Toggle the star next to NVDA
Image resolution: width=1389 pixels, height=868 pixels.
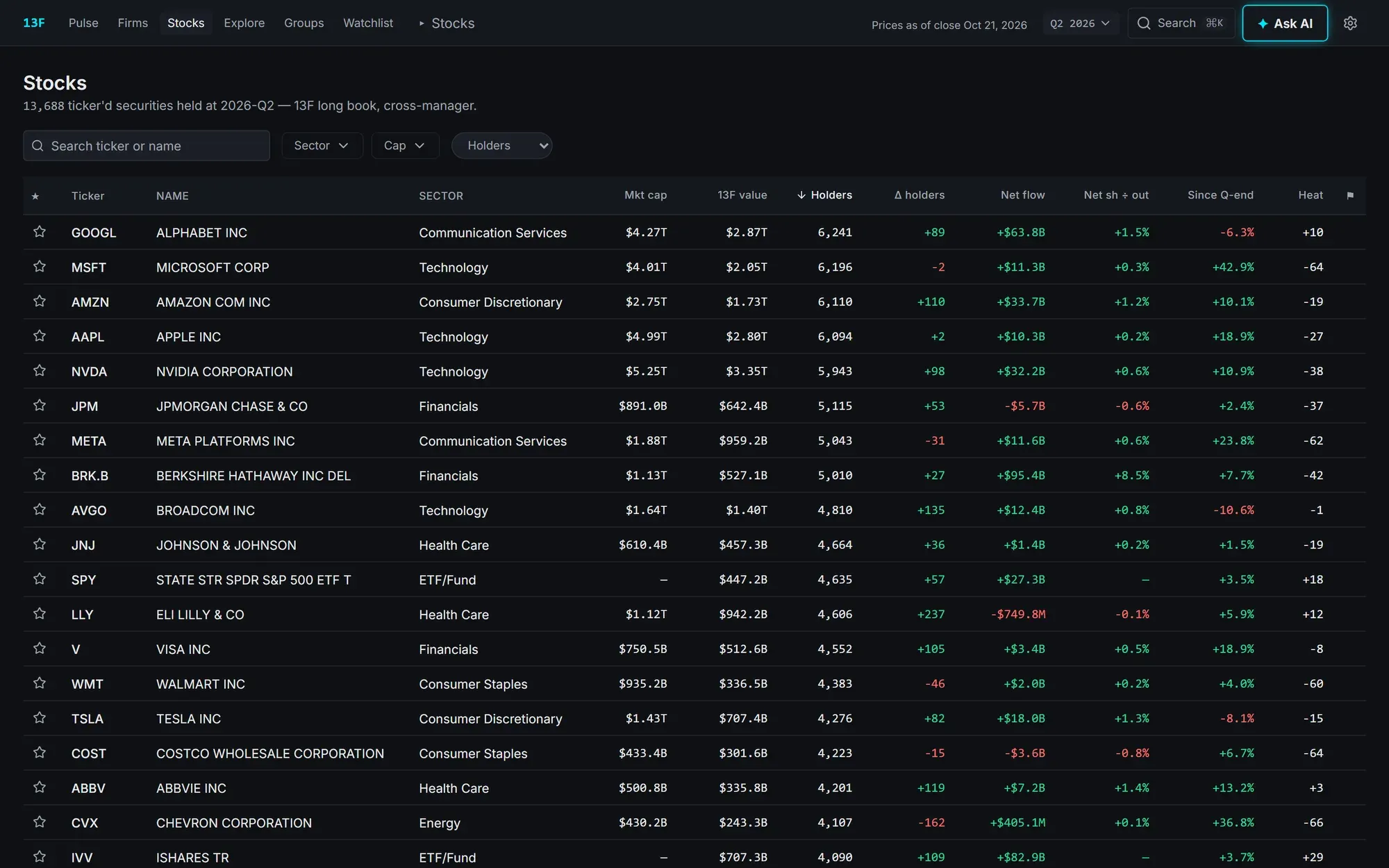(x=40, y=371)
